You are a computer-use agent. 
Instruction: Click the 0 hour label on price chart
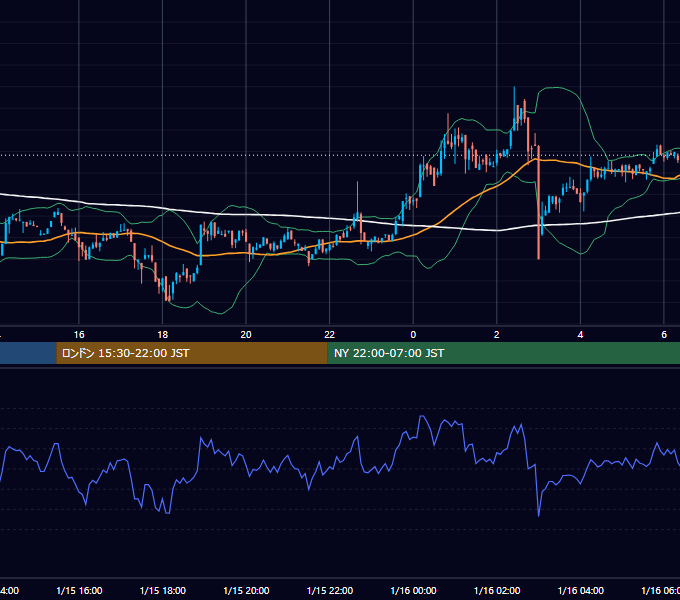pyautogui.click(x=413, y=335)
